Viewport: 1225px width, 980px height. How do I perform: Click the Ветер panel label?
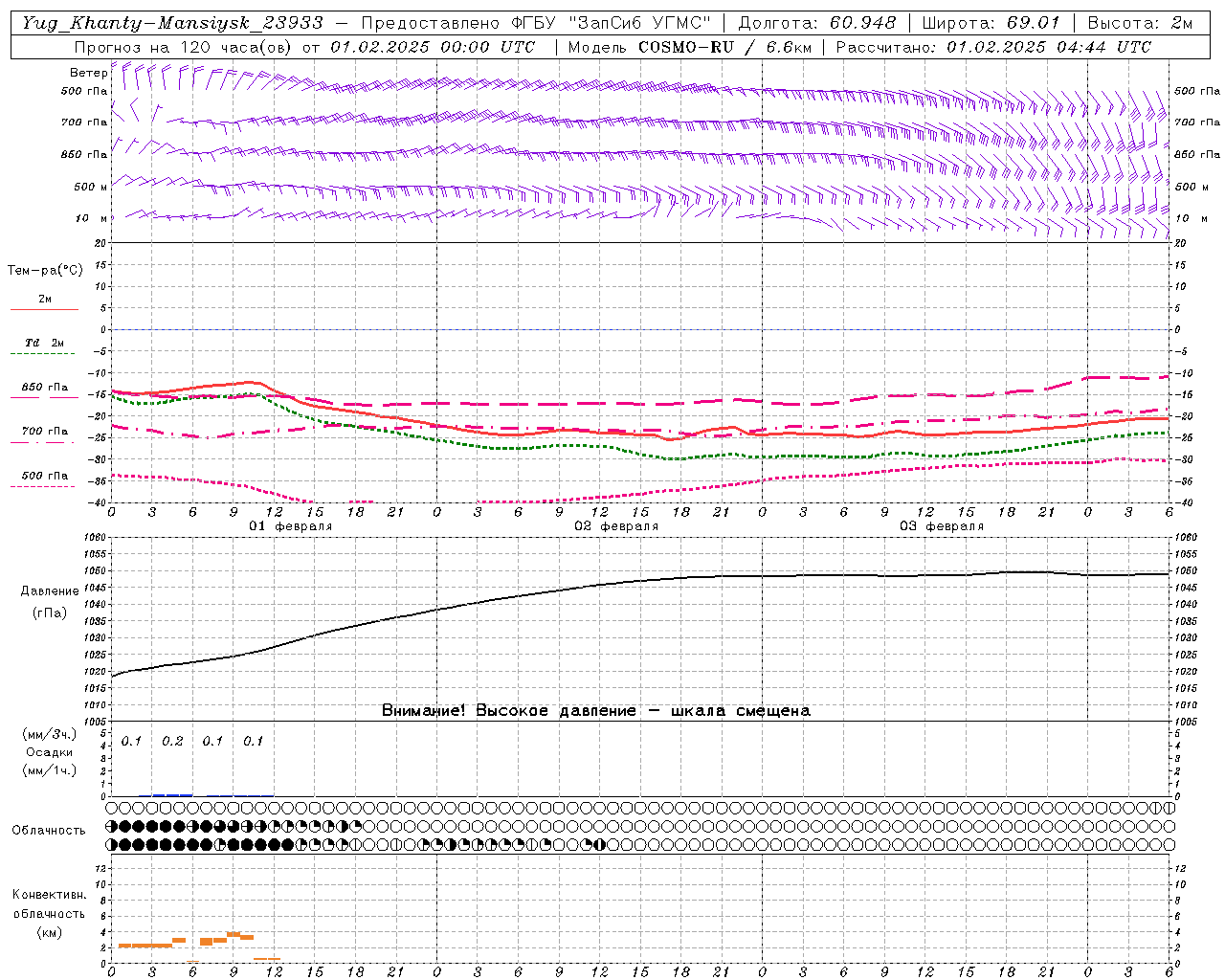point(88,73)
